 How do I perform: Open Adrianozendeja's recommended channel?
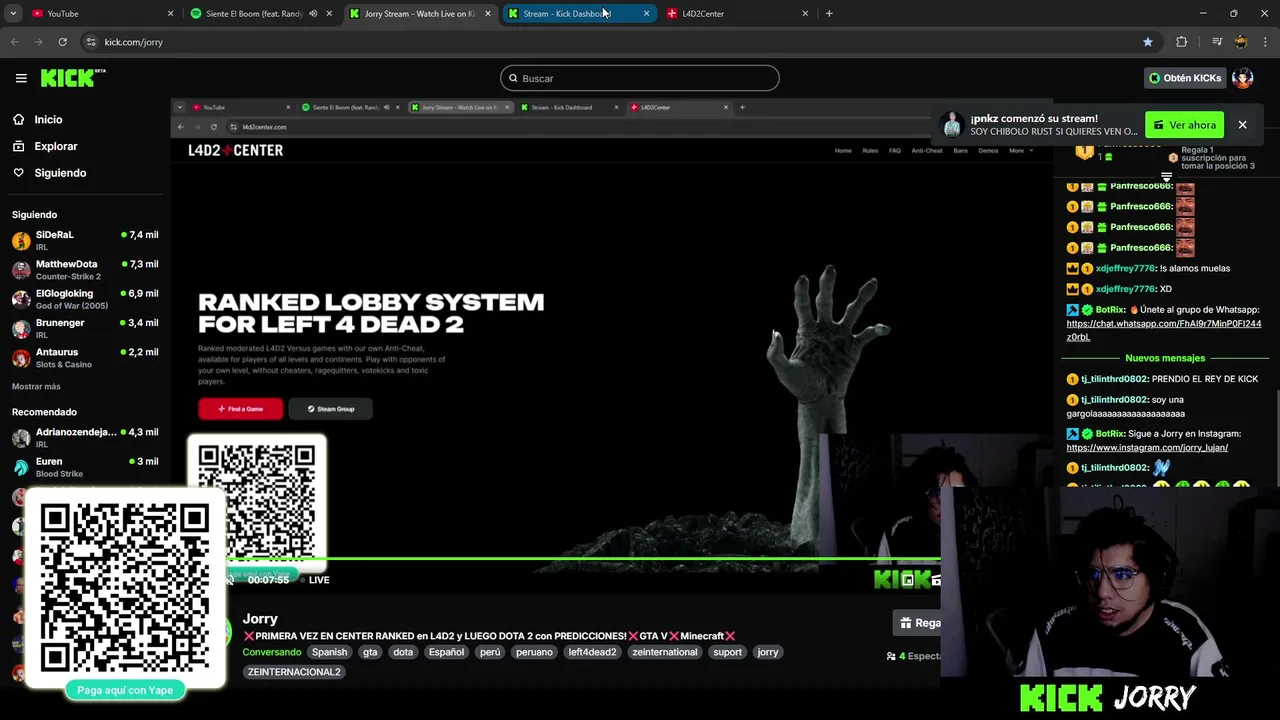coord(85,437)
